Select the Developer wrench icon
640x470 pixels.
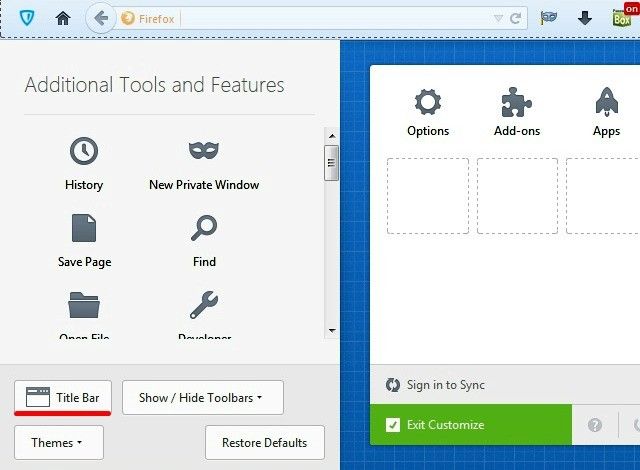pyautogui.click(x=204, y=305)
